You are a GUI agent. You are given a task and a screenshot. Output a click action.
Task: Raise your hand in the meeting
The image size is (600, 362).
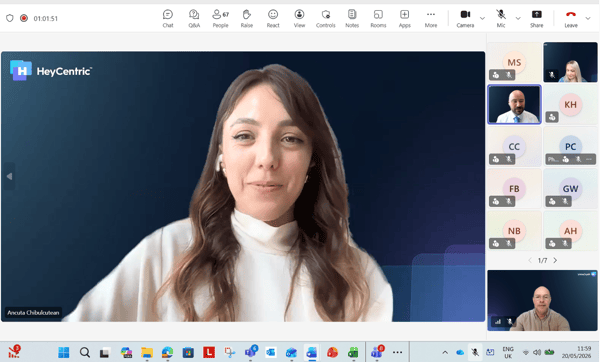click(247, 18)
